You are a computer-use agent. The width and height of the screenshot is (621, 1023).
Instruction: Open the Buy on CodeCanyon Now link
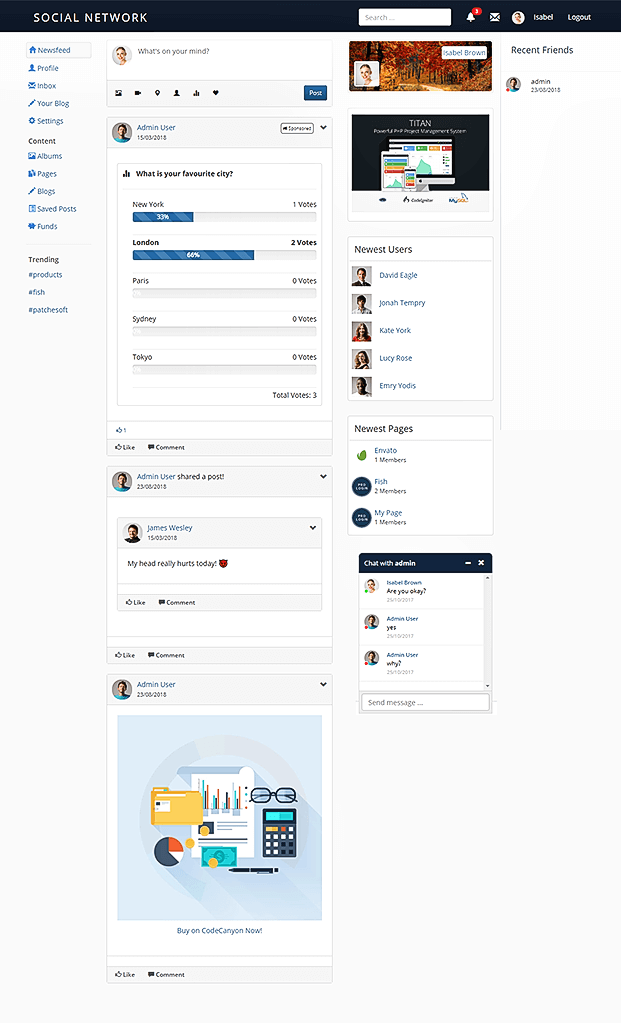pyautogui.click(x=219, y=930)
